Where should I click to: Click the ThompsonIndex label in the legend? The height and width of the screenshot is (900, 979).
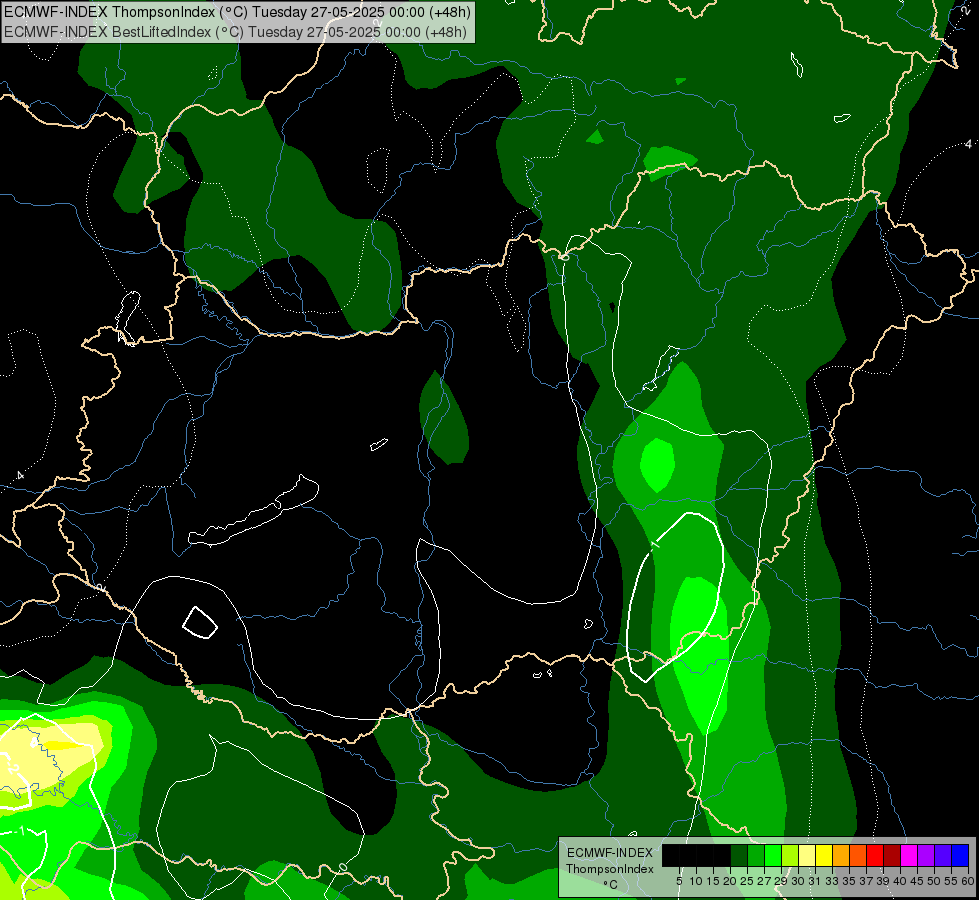[x=610, y=869]
